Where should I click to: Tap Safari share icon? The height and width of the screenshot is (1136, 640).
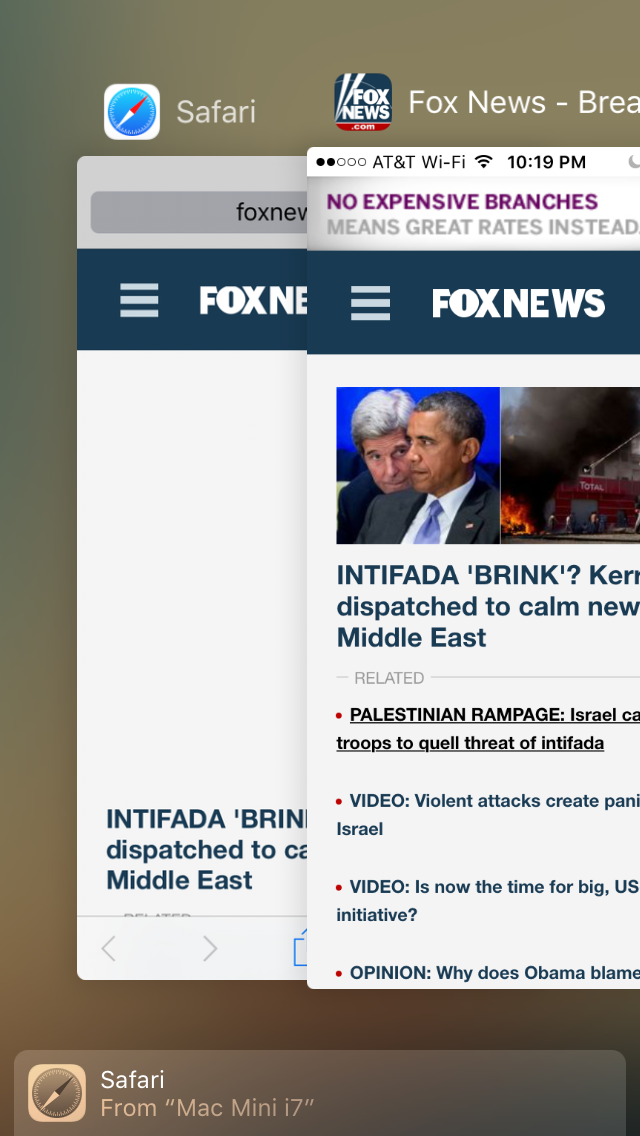[x=301, y=946]
